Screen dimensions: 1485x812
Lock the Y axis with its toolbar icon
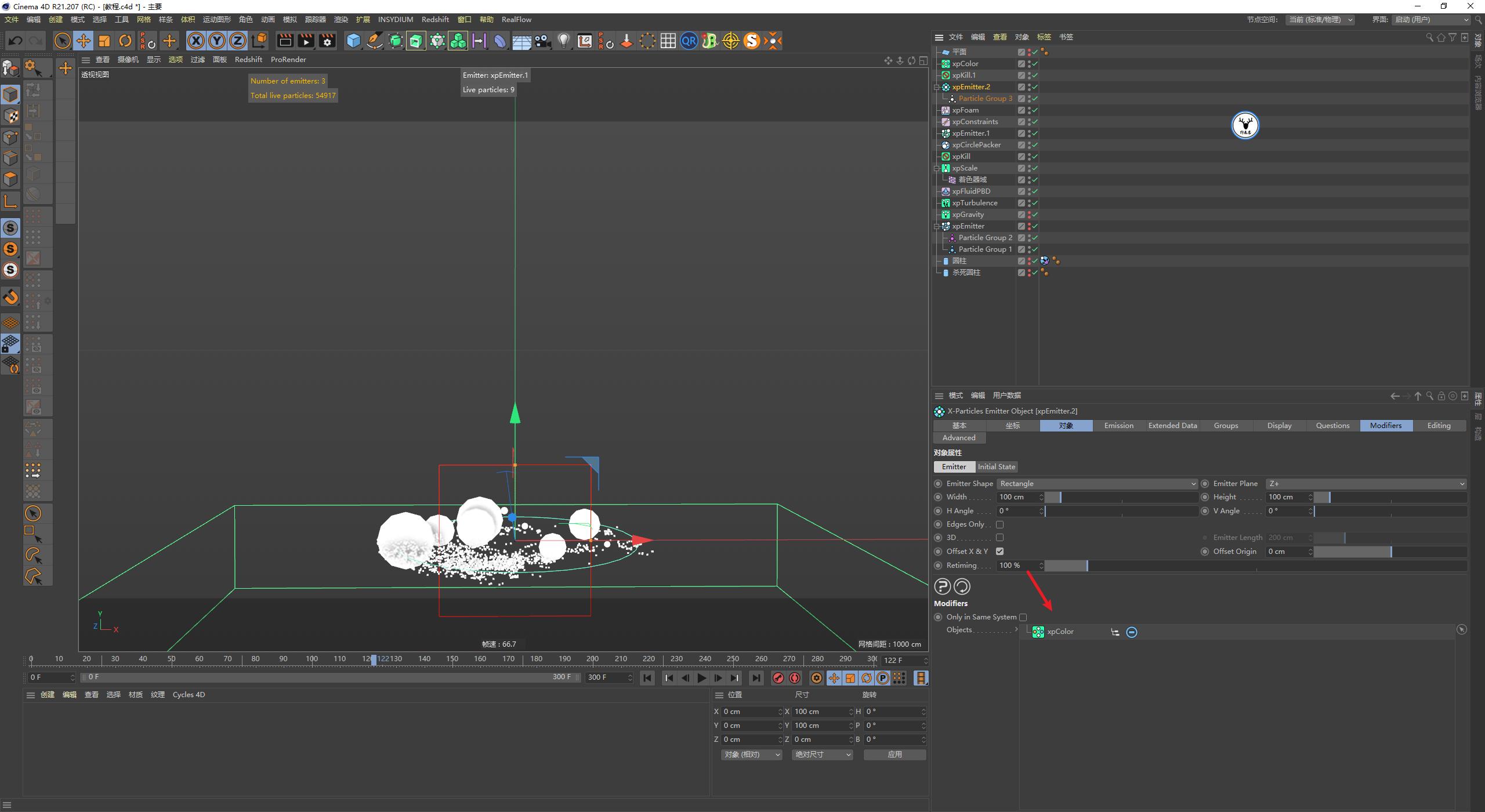point(217,41)
